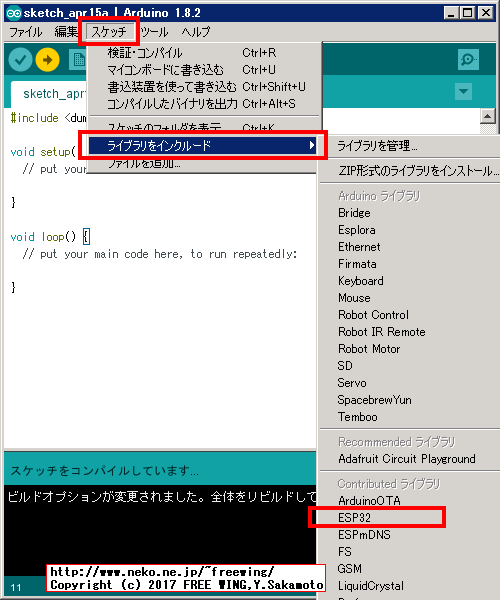Image resolution: width=500 pixels, height=600 pixels.
Task: Click the '// put your main code here' comment
Action: pyautogui.click(x=160, y=254)
